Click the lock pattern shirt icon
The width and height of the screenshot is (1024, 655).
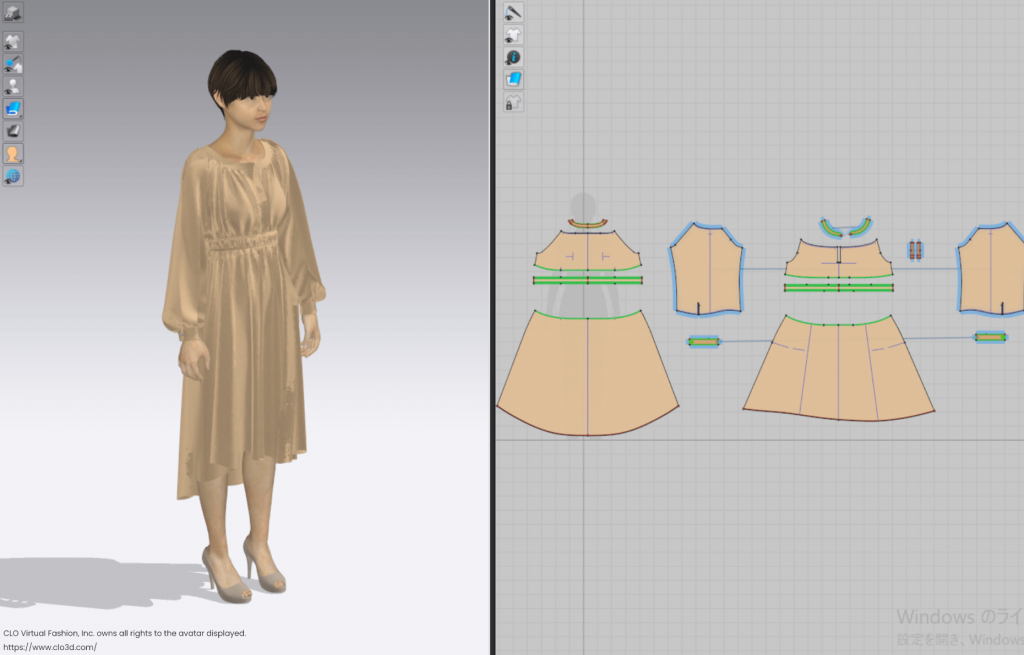point(513,102)
